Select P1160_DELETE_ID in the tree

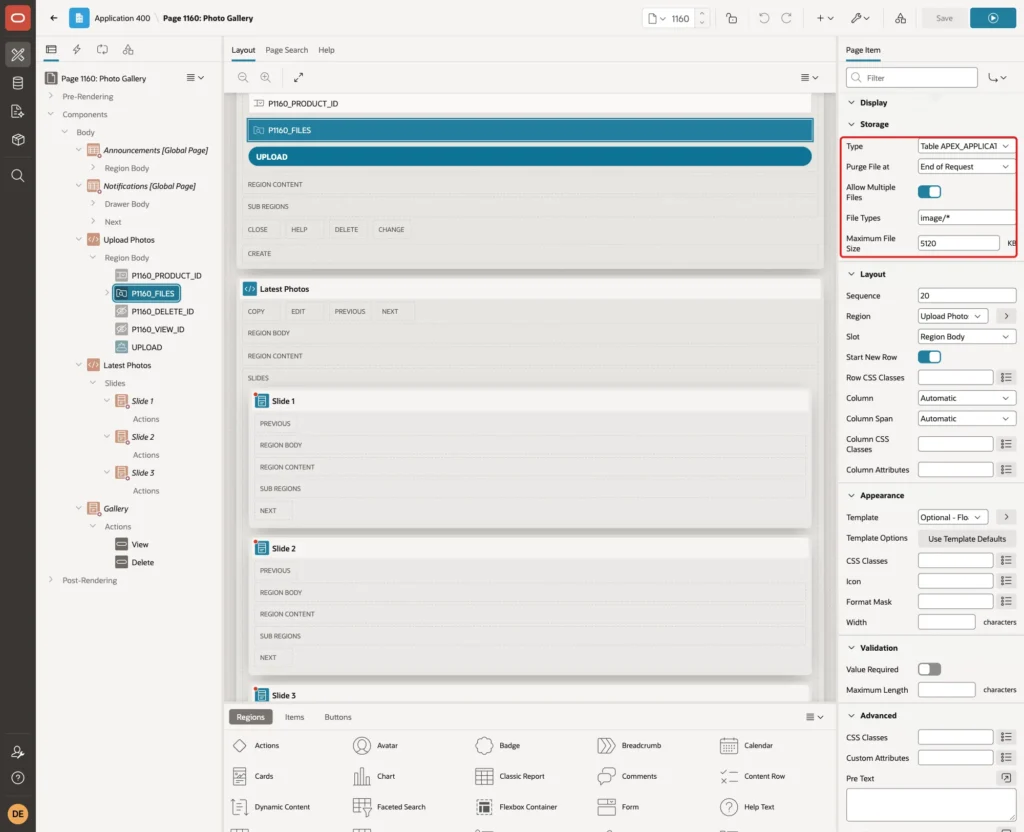pos(162,312)
